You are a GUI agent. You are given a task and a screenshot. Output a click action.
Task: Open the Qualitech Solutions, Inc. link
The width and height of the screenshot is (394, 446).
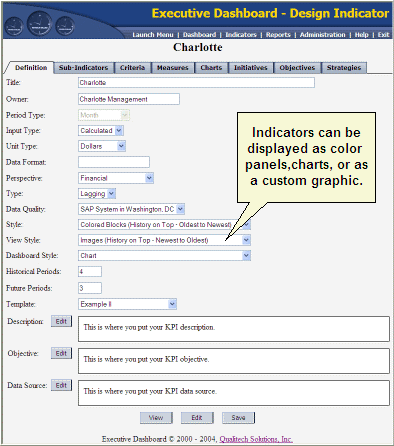pyautogui.click(x=256, y=439)
